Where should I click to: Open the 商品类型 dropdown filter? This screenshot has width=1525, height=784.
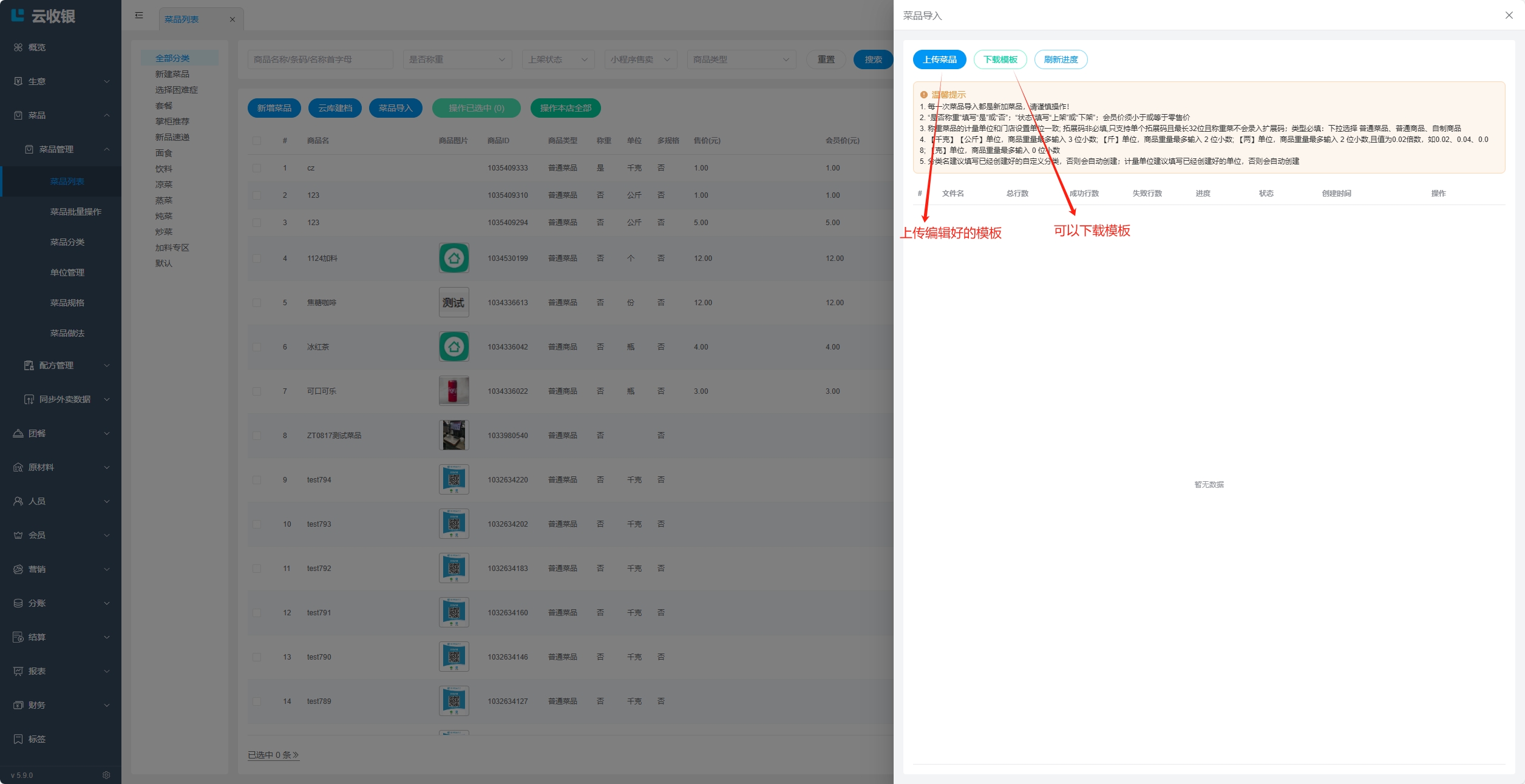pyautogui.click(x=741, y=59)
